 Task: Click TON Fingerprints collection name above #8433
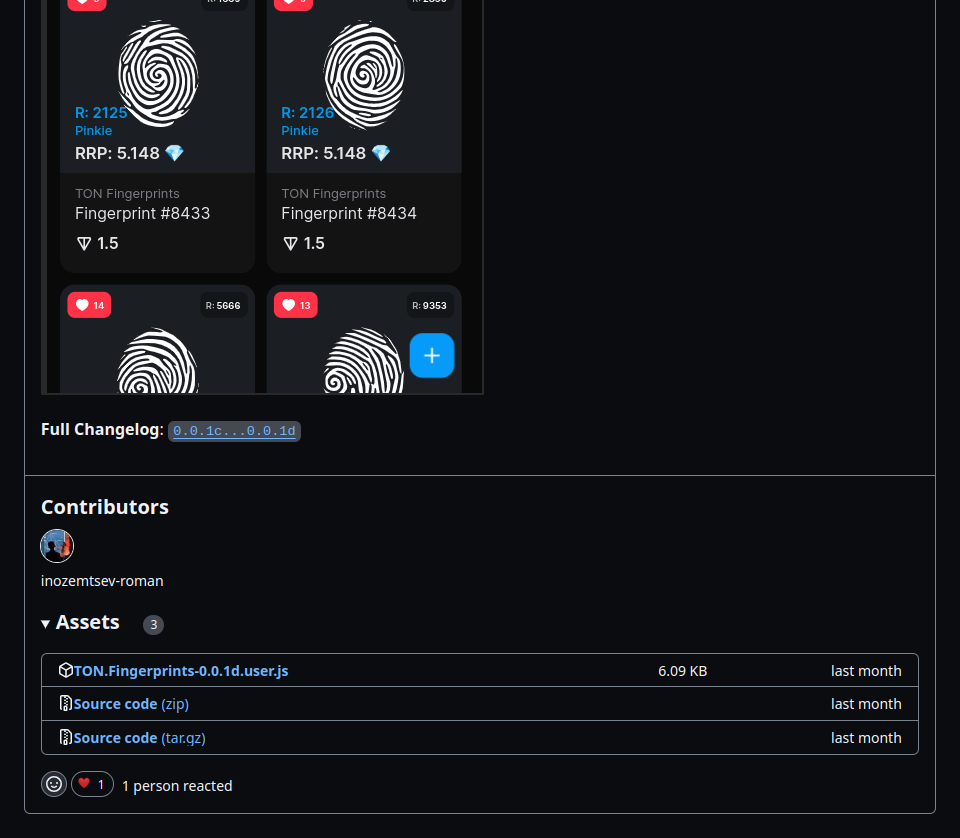tap(127, 193)
